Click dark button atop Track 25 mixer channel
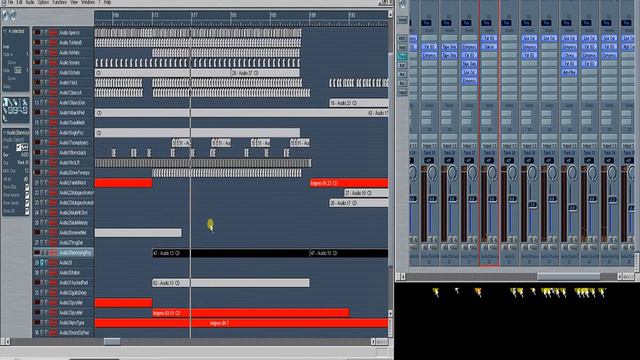640x360 pixels. (427, 23)
